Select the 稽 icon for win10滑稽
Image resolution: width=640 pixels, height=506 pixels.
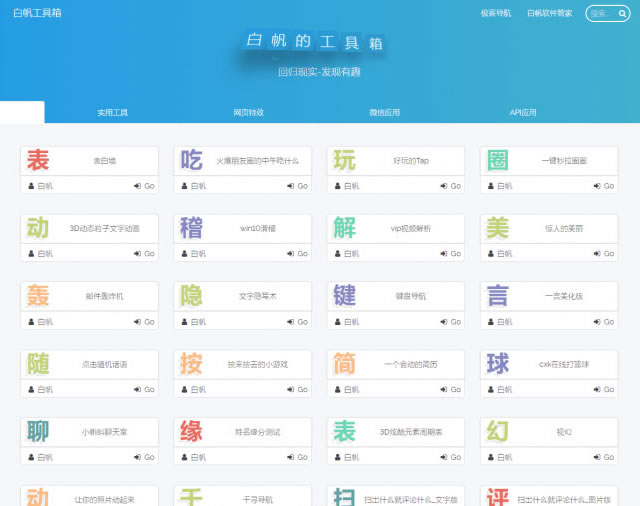[x=191, y=228]
